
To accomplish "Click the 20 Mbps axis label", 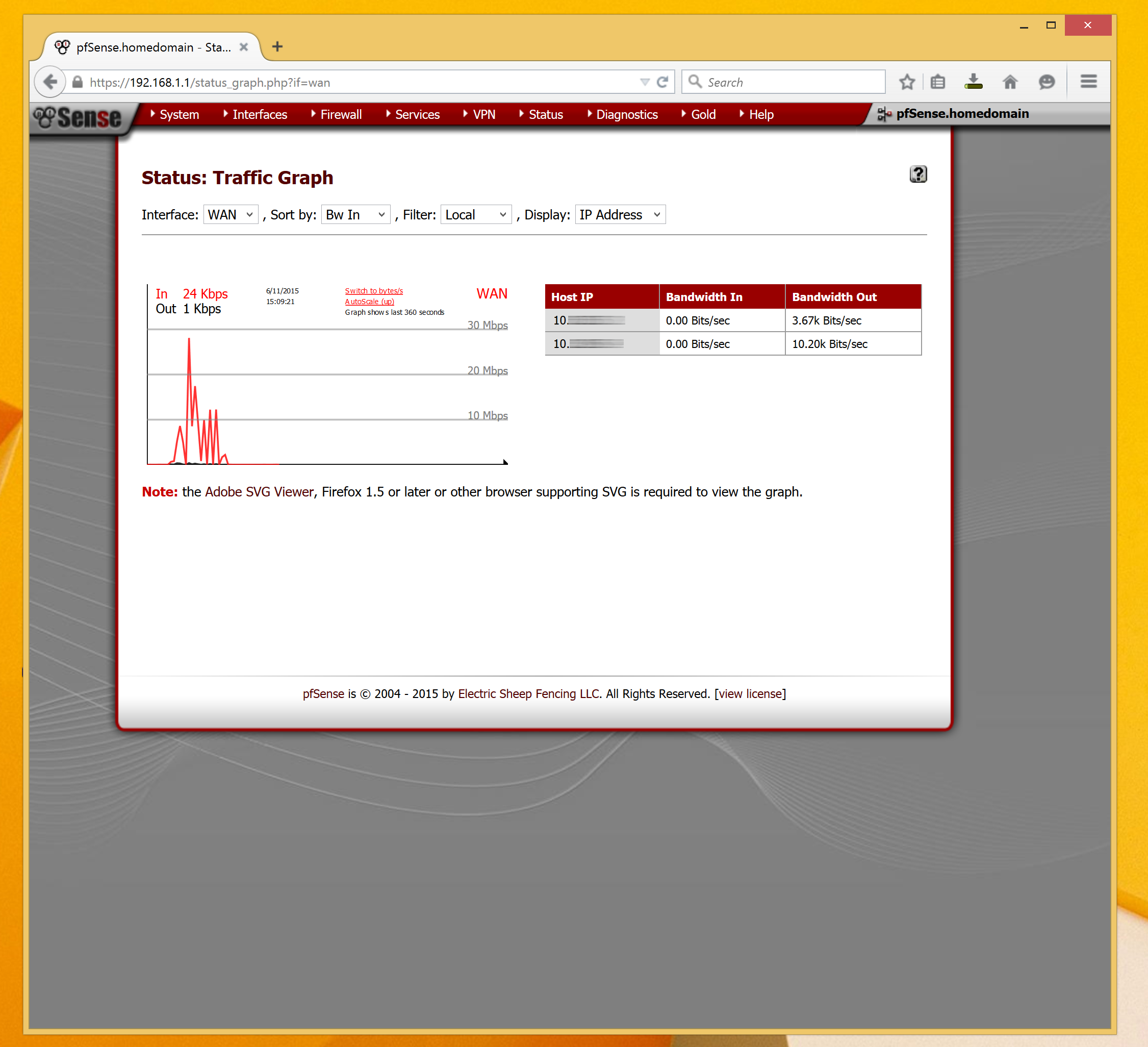I will (488, 370).
